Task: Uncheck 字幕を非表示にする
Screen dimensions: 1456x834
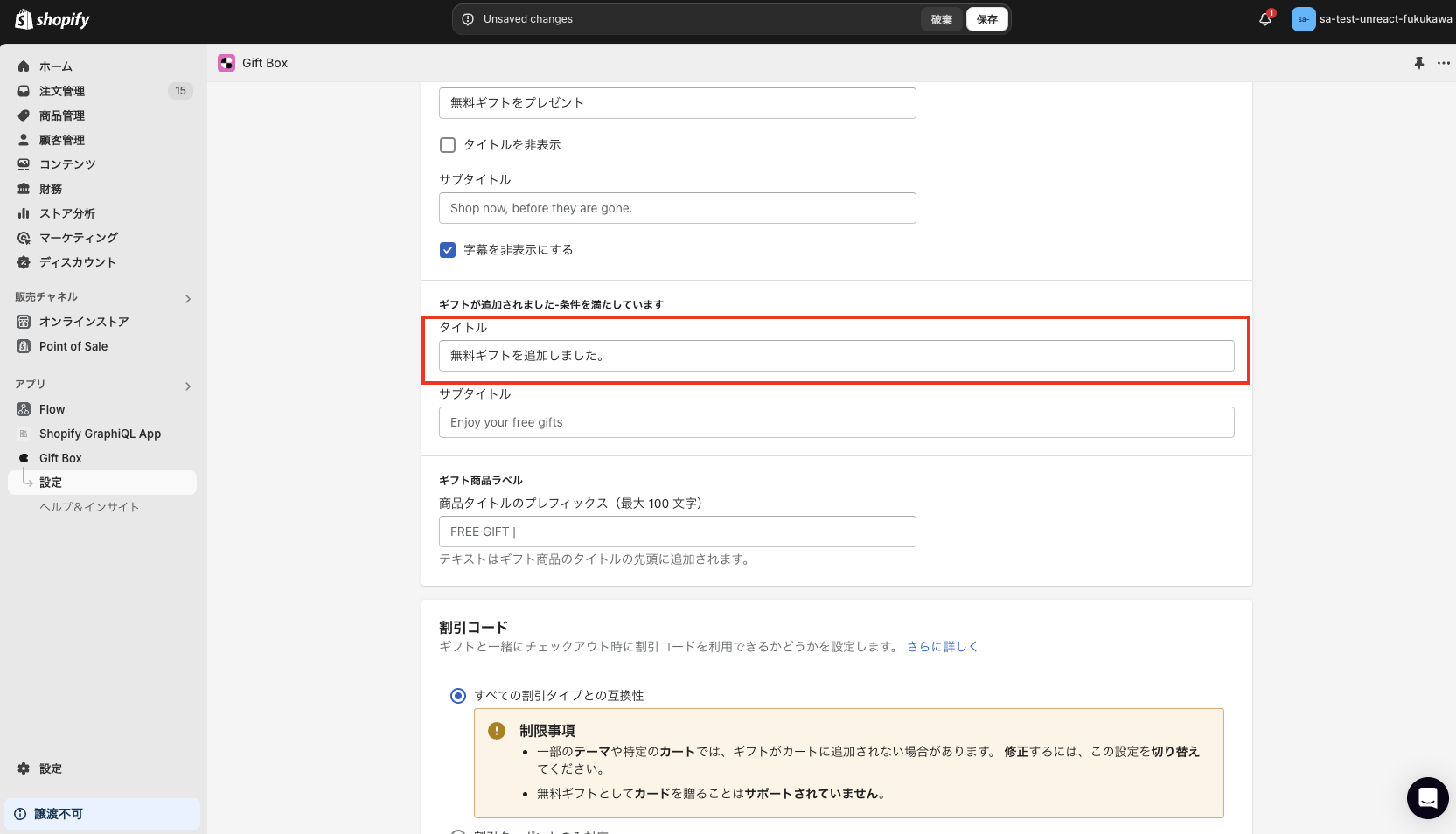Action: click(447, 249)
